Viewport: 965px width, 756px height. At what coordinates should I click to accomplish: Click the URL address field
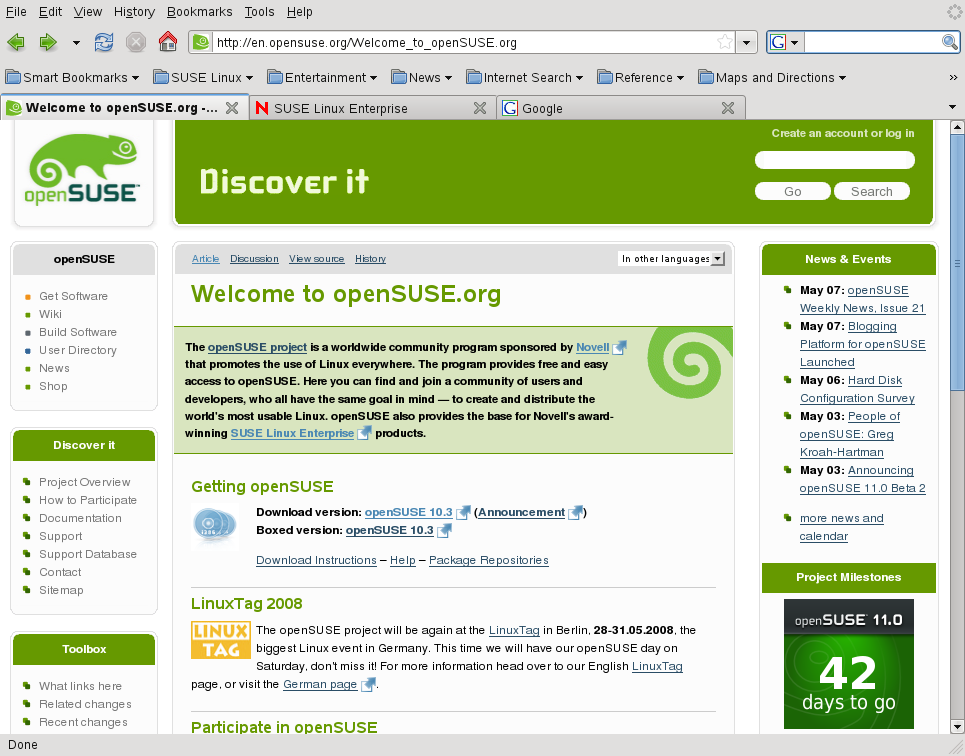click(x=465, y=42)
